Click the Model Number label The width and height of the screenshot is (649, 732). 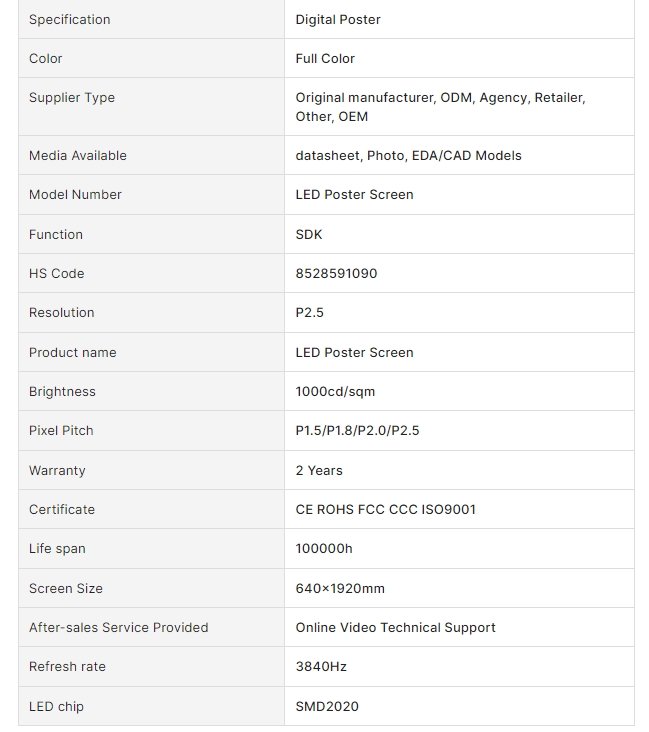[x=76, y=194]
